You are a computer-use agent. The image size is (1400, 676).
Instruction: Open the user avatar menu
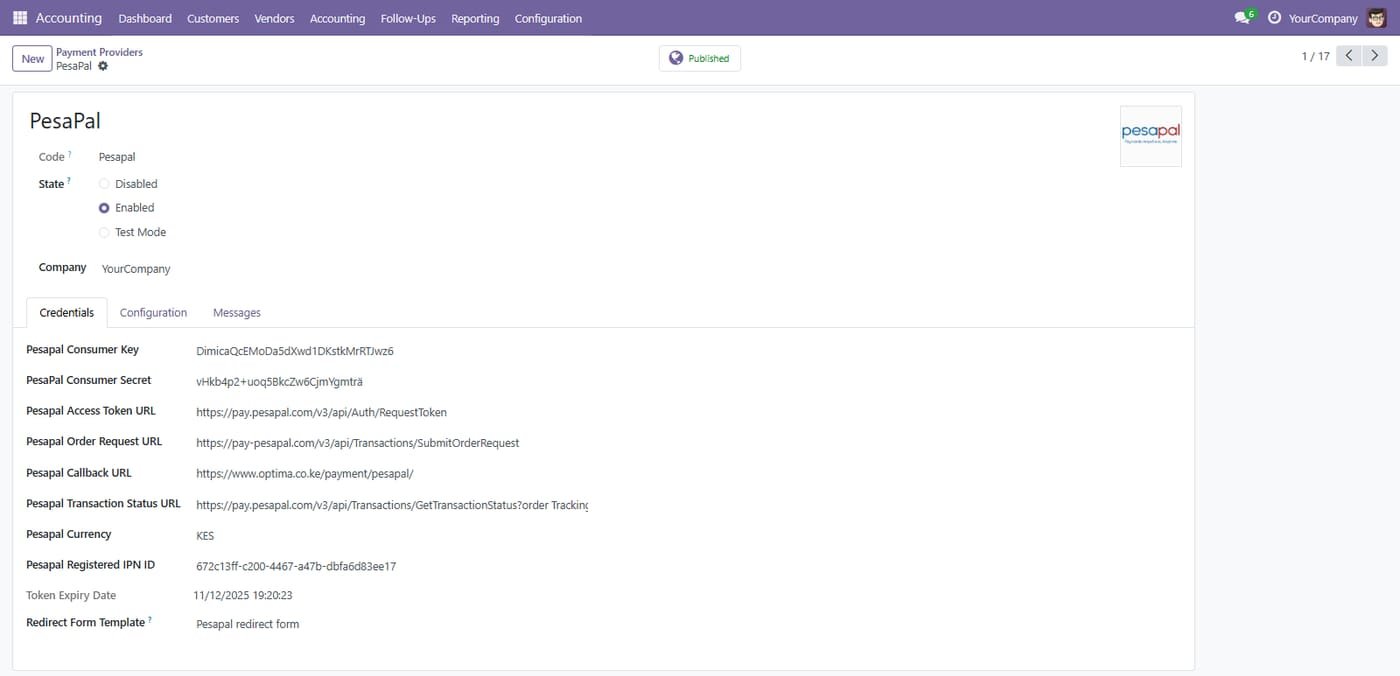point(1377,18)
